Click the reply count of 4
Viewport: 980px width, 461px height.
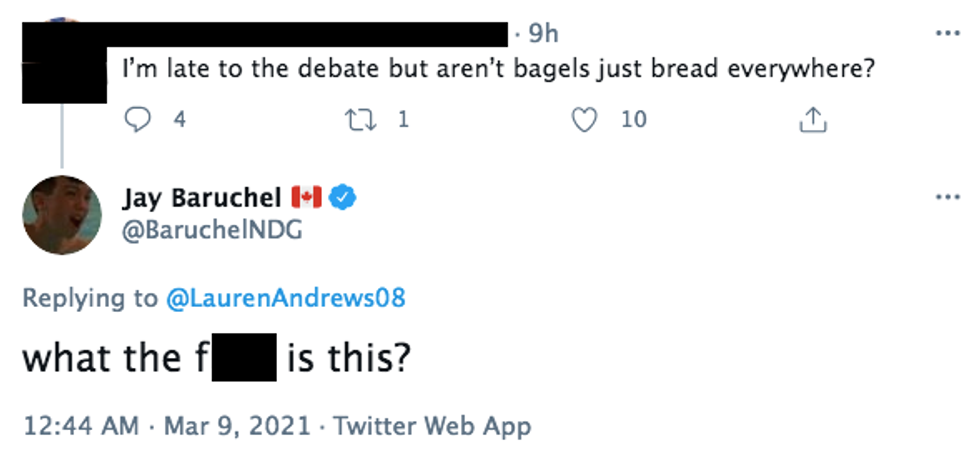179,120
